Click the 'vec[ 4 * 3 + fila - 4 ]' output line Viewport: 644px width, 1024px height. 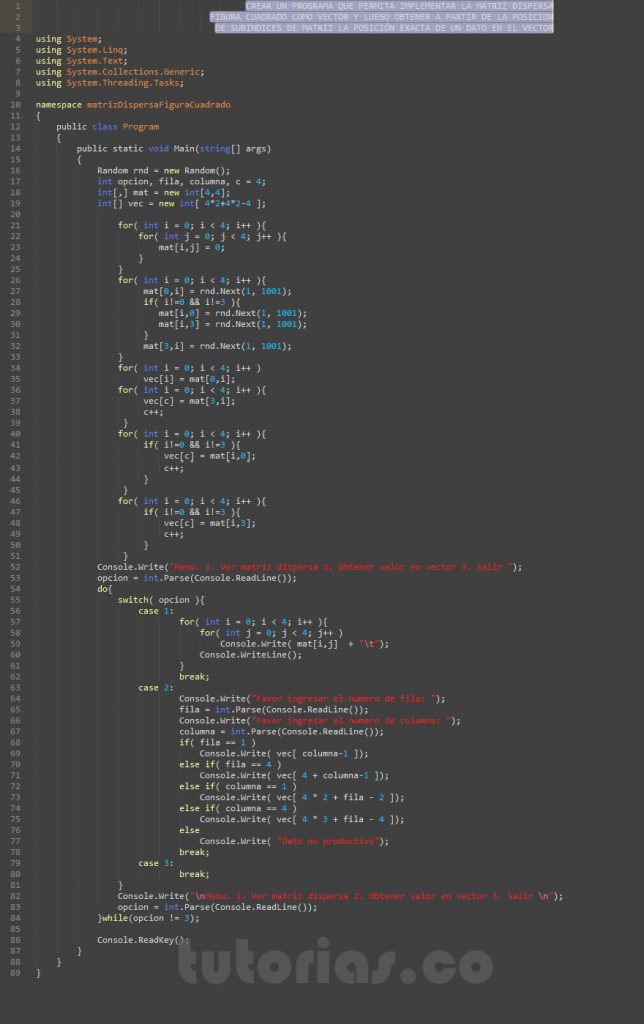click(x=302, y=820)
